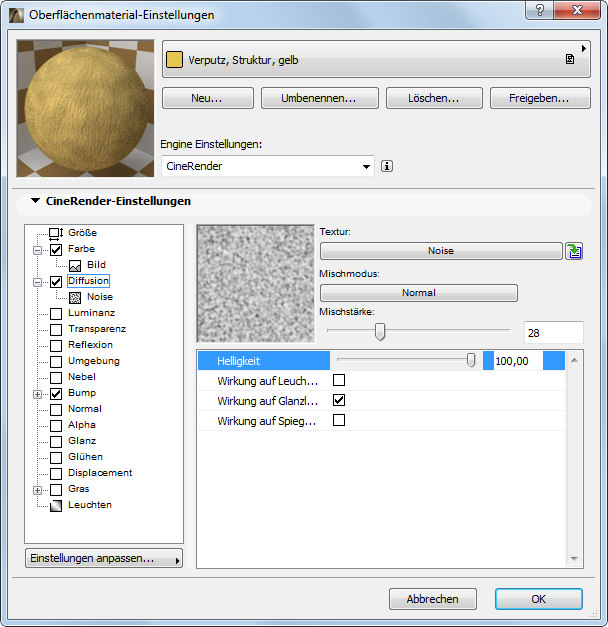This screenshot has height=627, width=608.
Task: Click the Helligkeit value field 100,00
Action: point(518,361)
